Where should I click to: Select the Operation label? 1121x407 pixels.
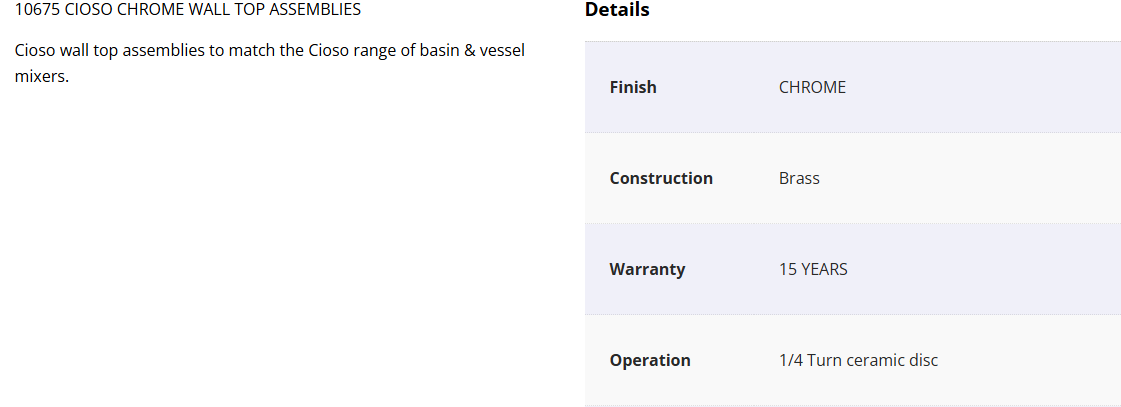coord(650,360)
